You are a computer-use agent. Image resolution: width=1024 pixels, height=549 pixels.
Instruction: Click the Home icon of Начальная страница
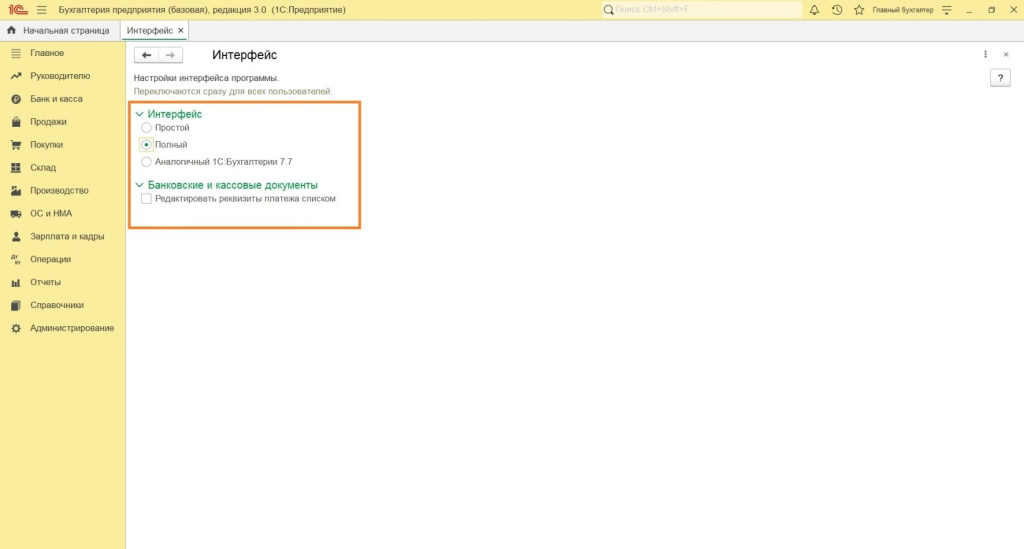click(x=12, y=30)
